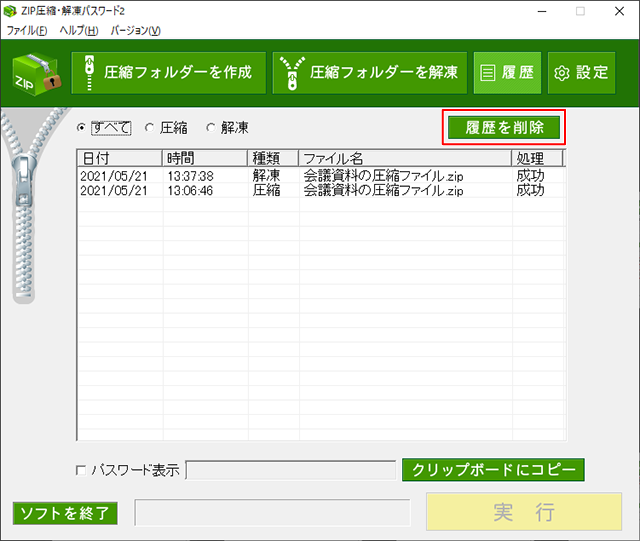Click 履歴を削除 button
Viewport: 640px width, 541px height.
pos(504,127)
